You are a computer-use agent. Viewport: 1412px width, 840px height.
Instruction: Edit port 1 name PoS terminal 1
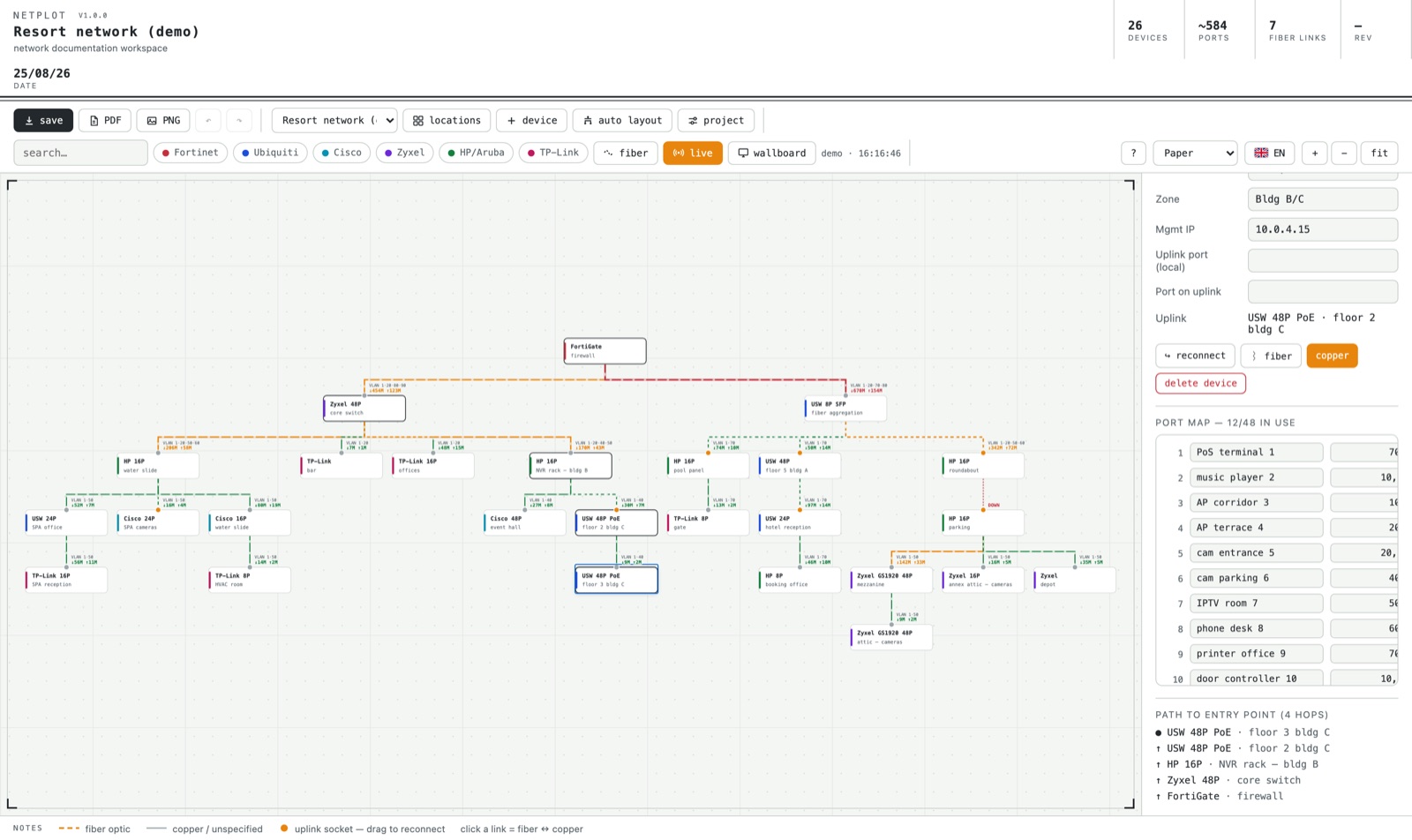coord(1257,453)
